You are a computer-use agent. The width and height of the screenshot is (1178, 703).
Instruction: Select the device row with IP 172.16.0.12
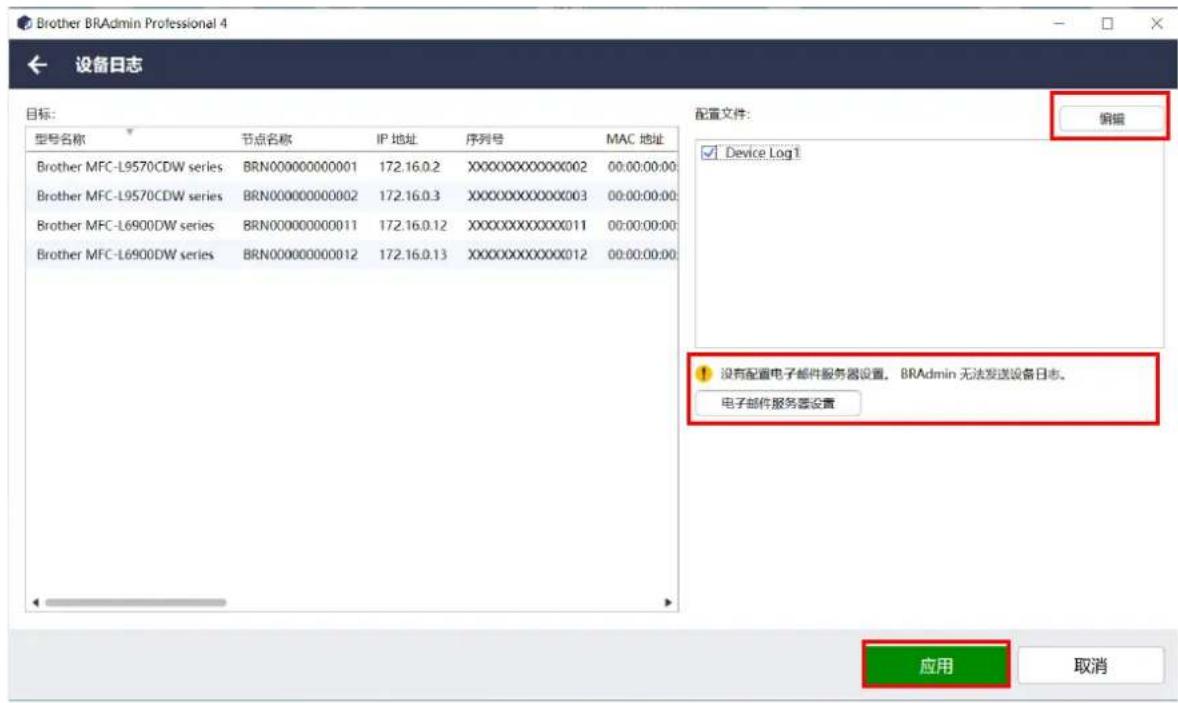point(352,225)
